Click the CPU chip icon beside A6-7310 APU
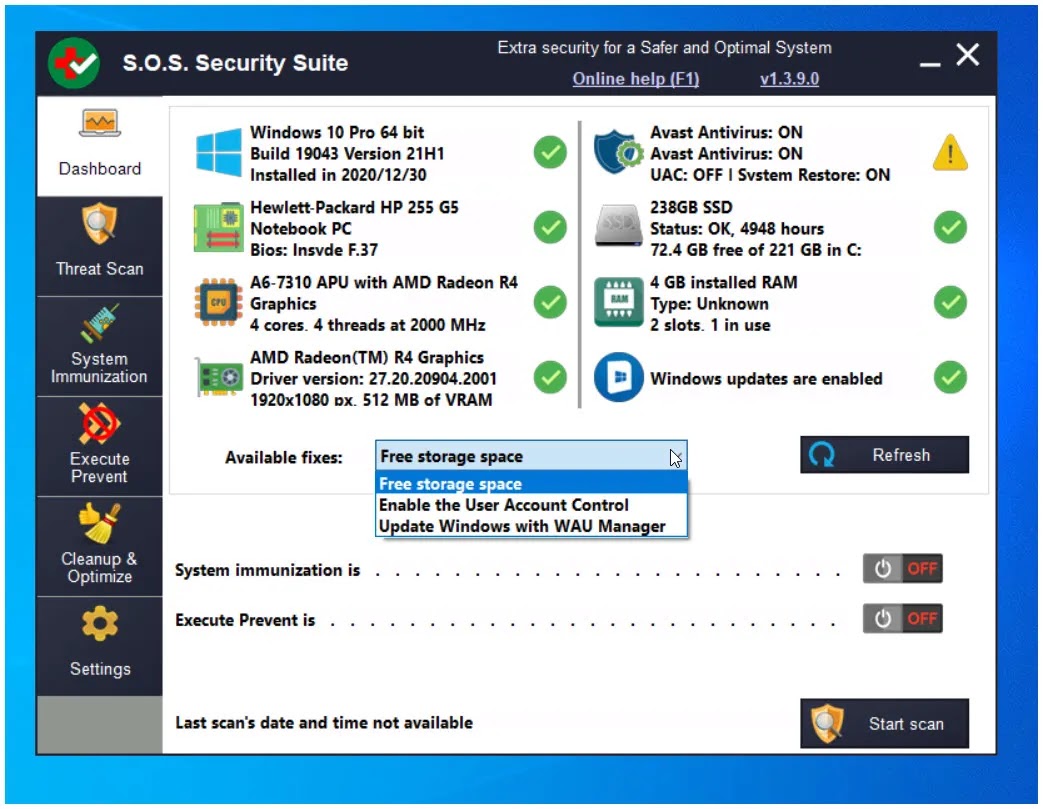The image size is (1043, 809). point(218,303)
